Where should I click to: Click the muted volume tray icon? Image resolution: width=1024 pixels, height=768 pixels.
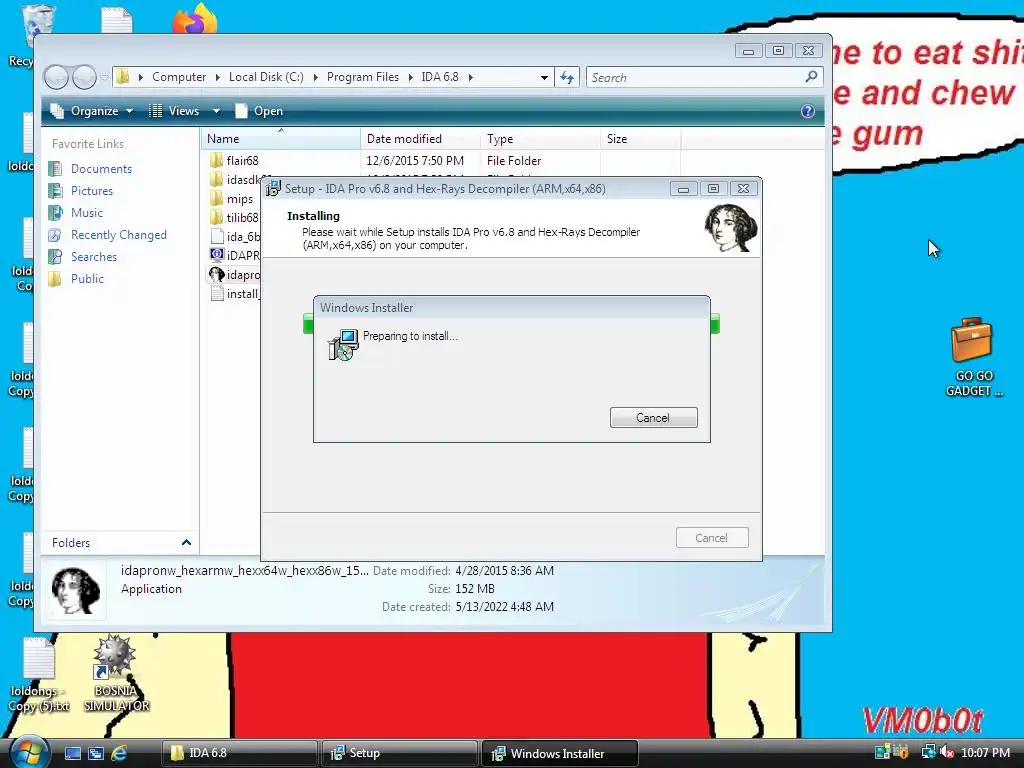click(947, 753)
